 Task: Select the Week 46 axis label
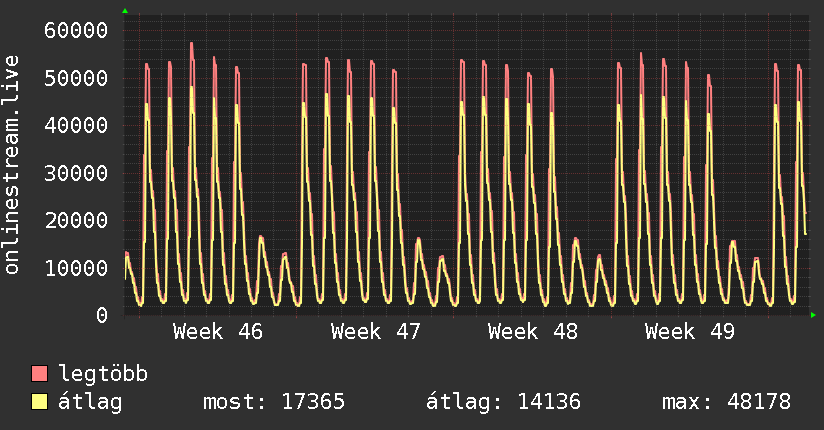point(218,332)
